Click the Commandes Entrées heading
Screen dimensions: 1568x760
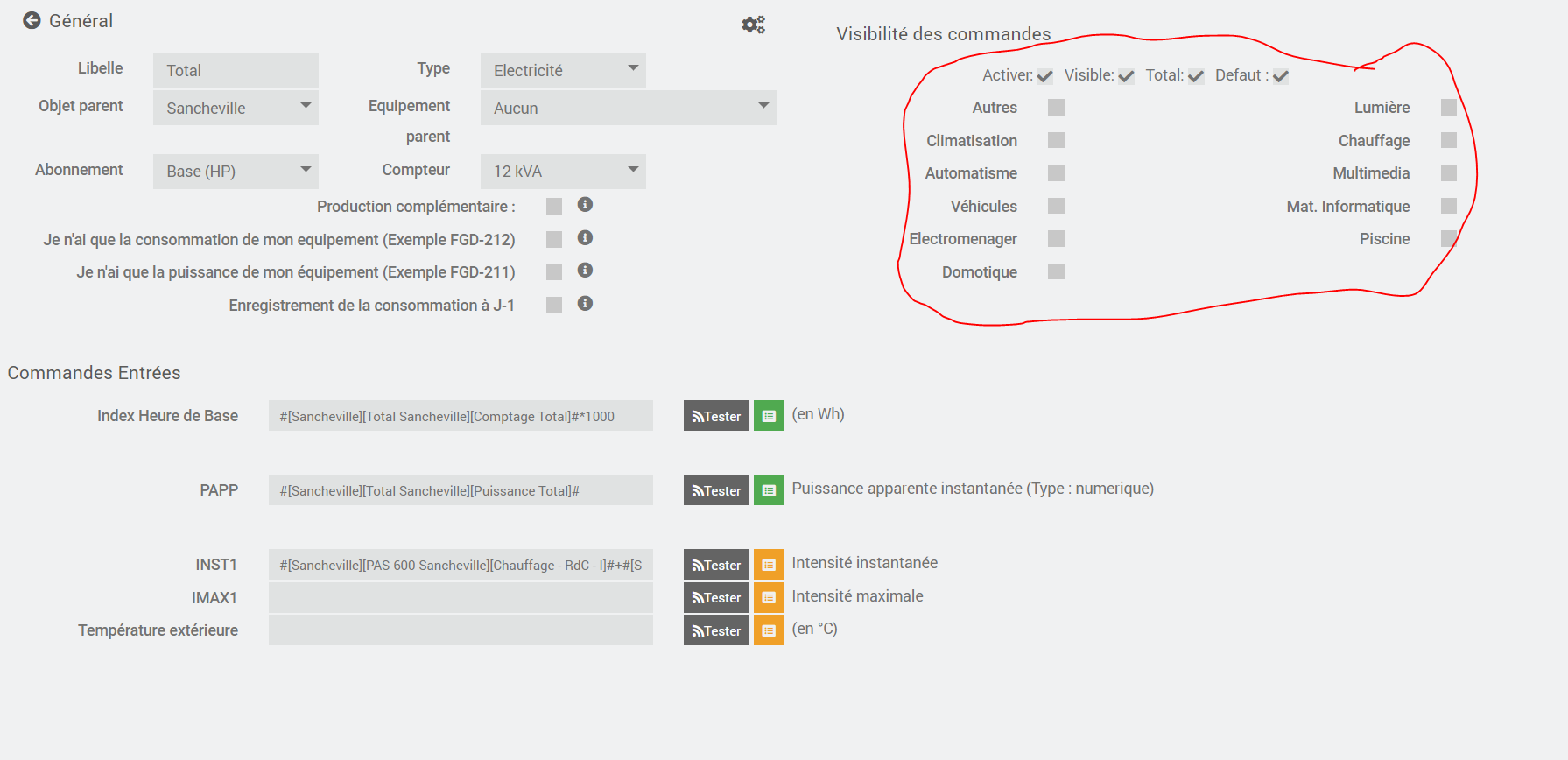(x=94, y=373)
